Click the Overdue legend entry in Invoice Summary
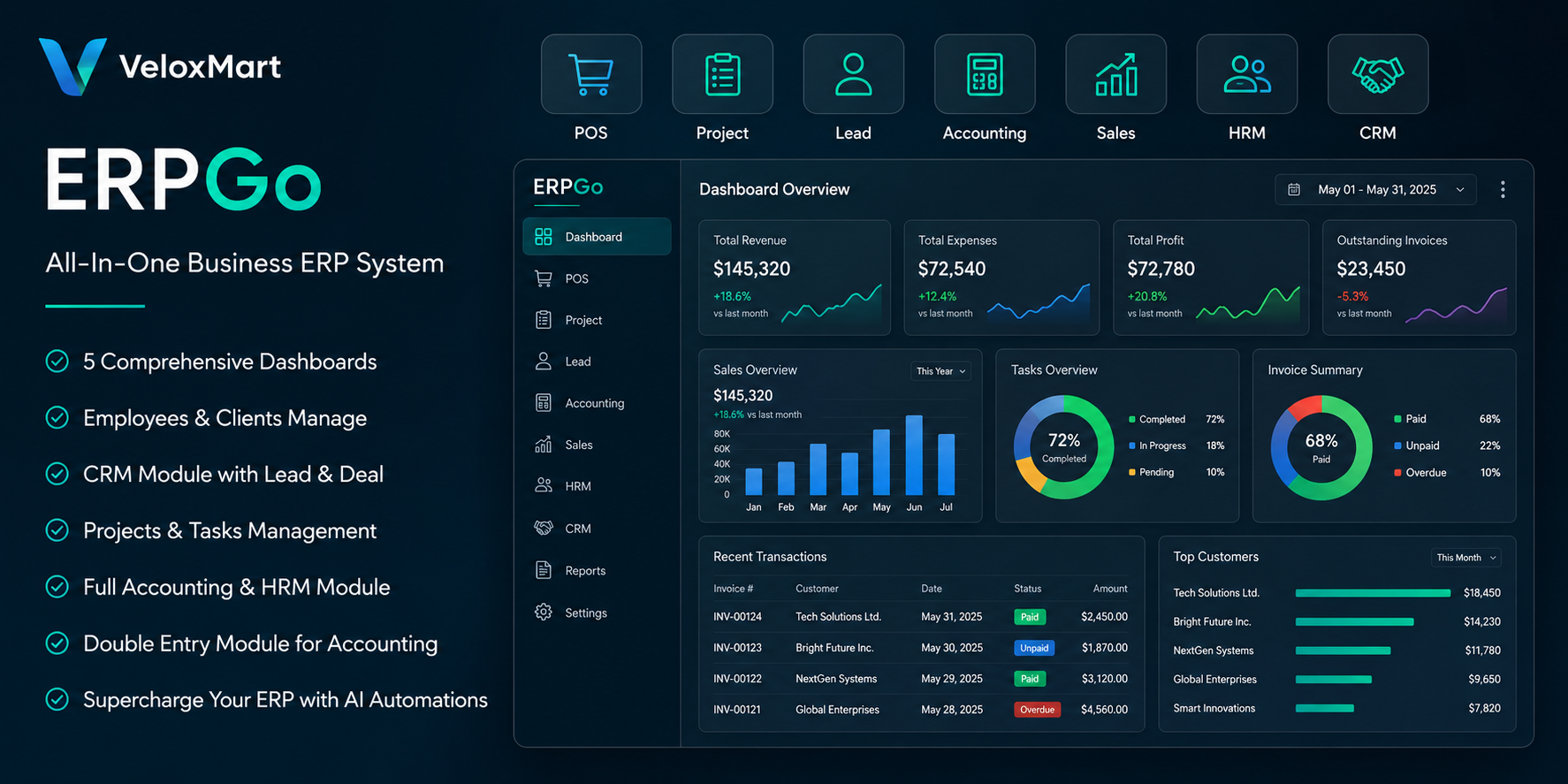 point(1447,473)
